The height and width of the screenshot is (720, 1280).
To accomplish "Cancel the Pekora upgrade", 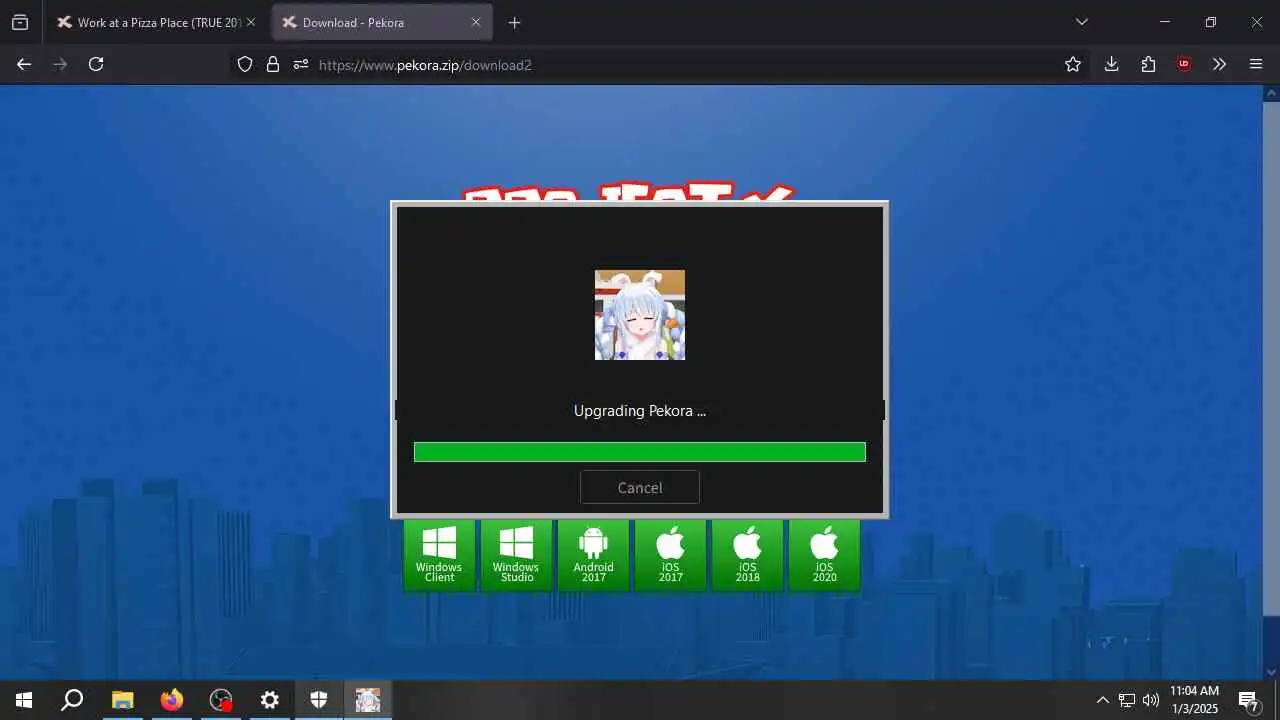I will [x=640, y=487].
